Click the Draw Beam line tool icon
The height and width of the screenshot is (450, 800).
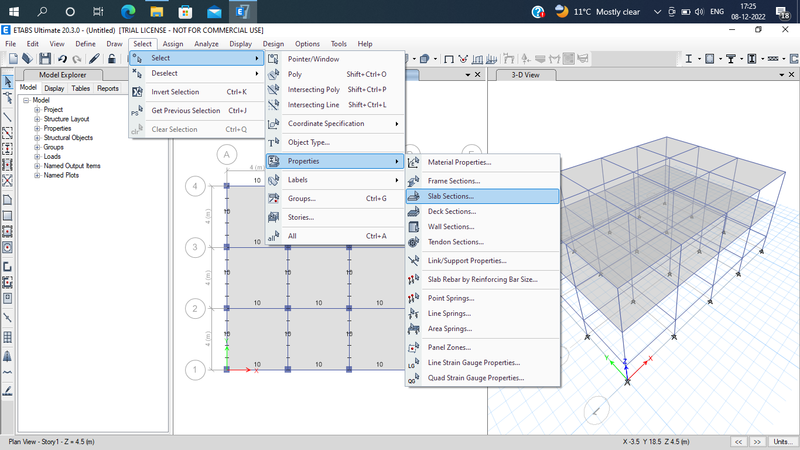click(x=8, y=117)
